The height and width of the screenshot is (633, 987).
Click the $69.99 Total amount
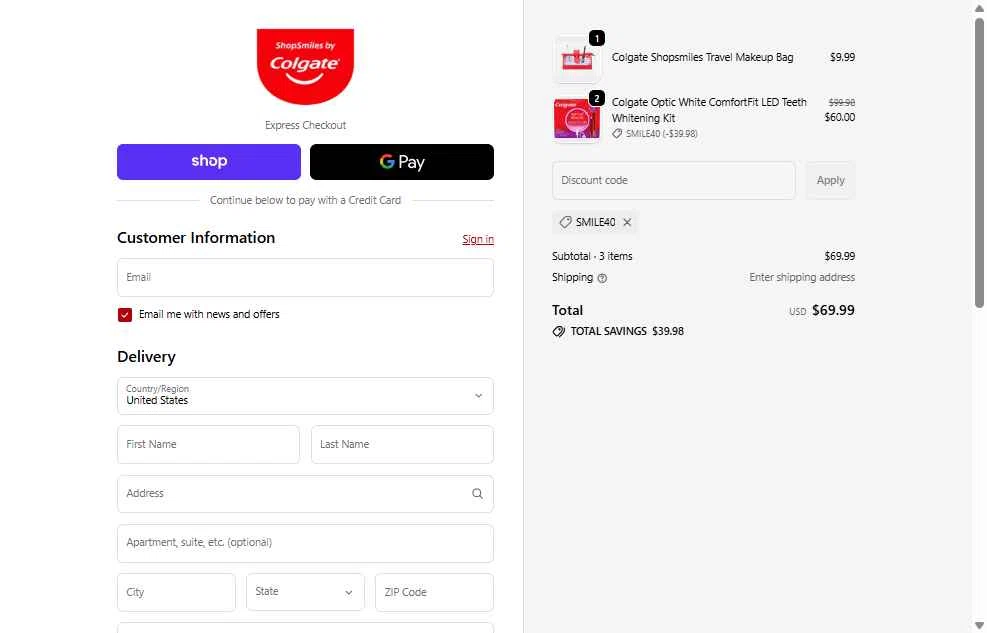tap(833, 310)
